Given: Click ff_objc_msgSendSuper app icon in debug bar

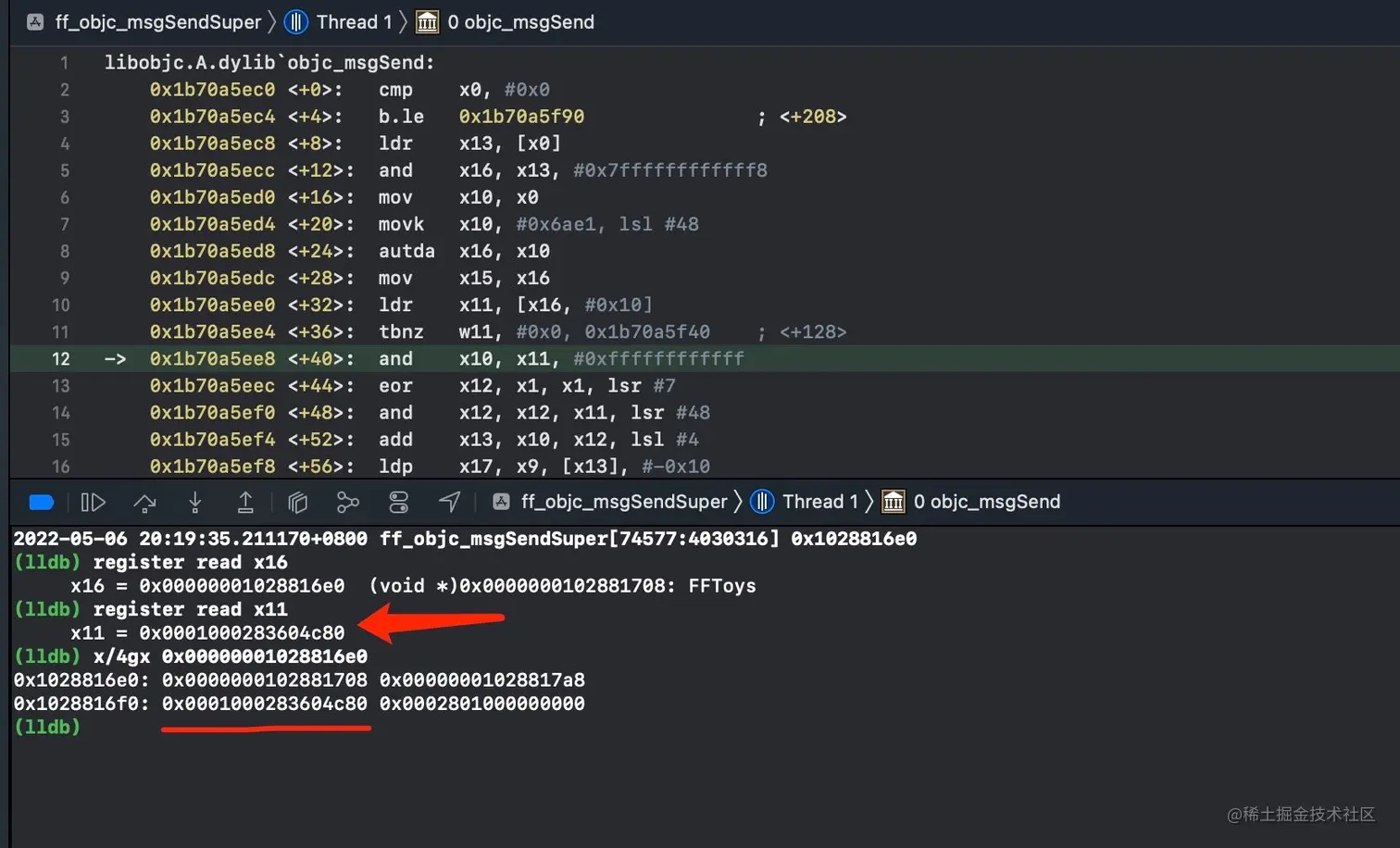Looking at the screenshot, I should coord(501,502).
